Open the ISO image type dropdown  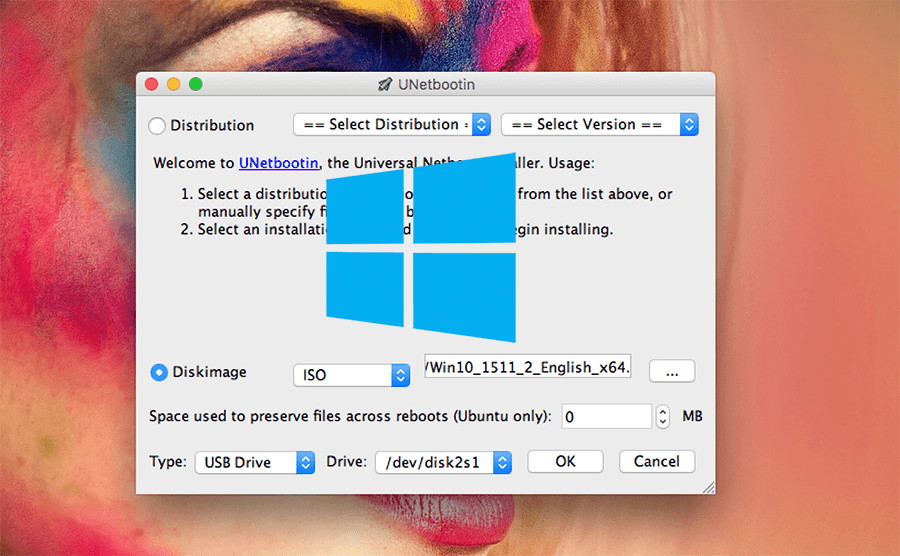point(351,375)
